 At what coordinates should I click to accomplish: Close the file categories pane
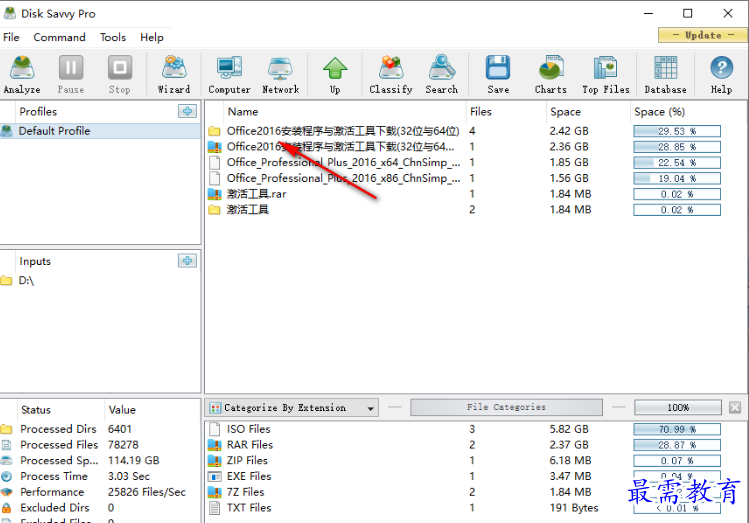pos(735,407)
